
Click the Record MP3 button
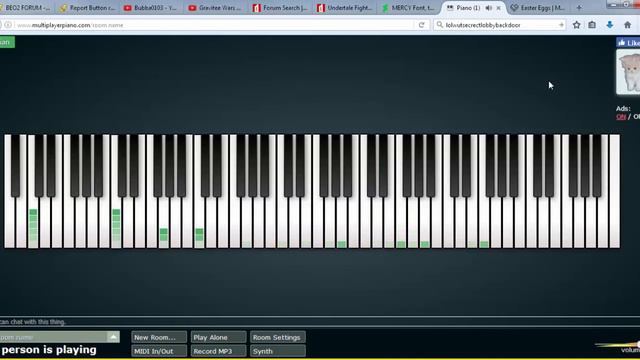(x=218, y=351)
